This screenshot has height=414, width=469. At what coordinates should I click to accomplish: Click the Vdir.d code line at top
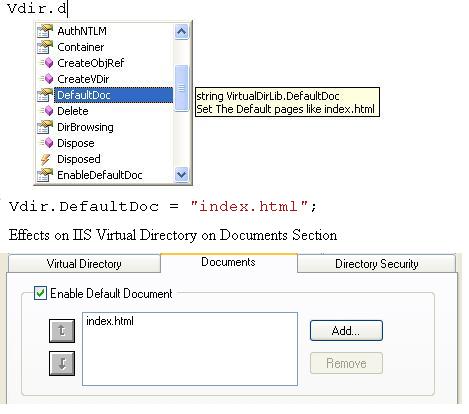coord(37,8)
